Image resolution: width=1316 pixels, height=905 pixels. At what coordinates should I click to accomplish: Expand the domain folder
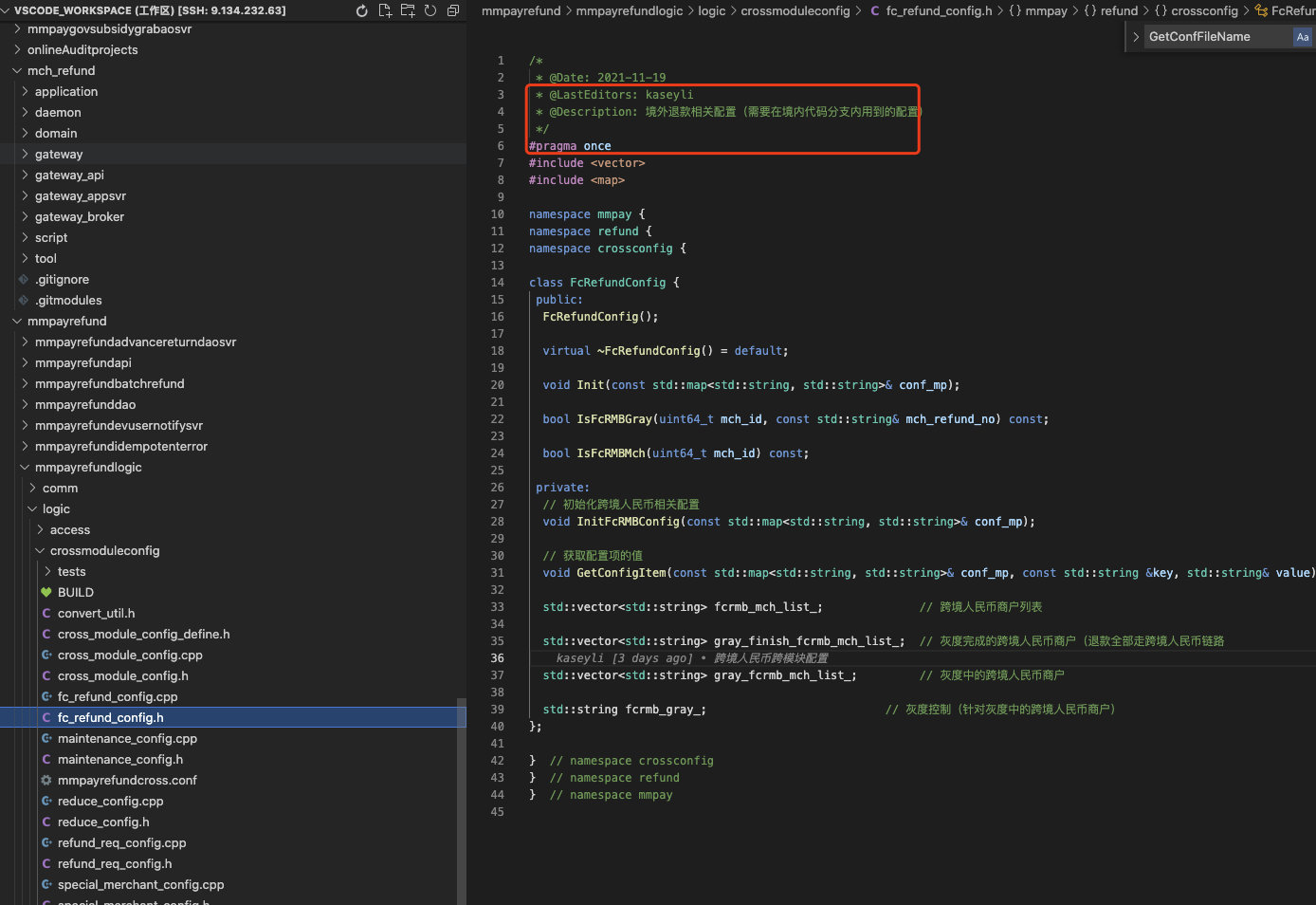[25, 133]
